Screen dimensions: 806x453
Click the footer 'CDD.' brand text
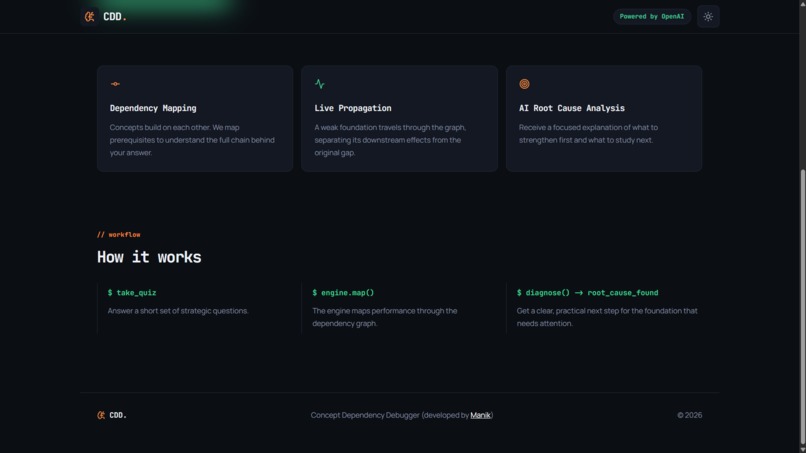118,415
